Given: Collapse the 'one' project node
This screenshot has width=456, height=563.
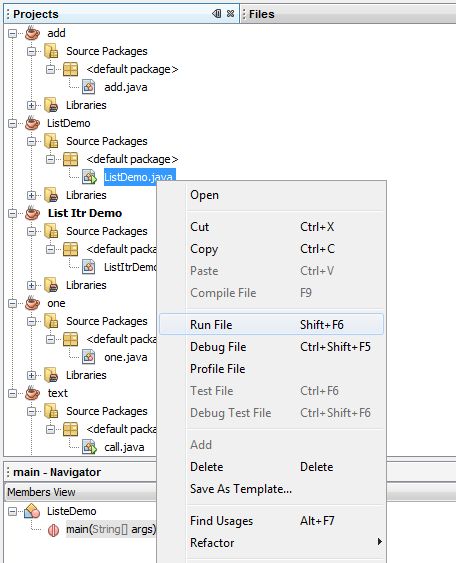Looking at the screenshot, I should pos(13,303).
